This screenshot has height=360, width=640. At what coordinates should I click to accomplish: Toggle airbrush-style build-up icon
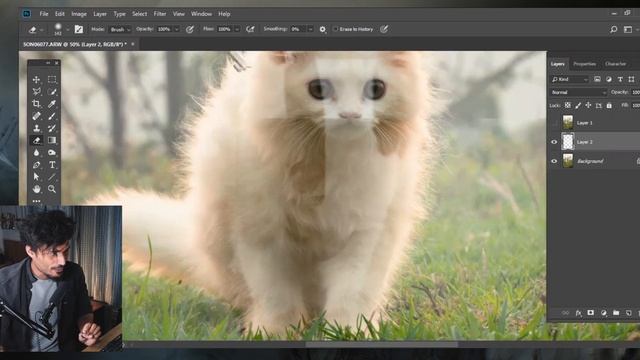click(x=250, y=29)
